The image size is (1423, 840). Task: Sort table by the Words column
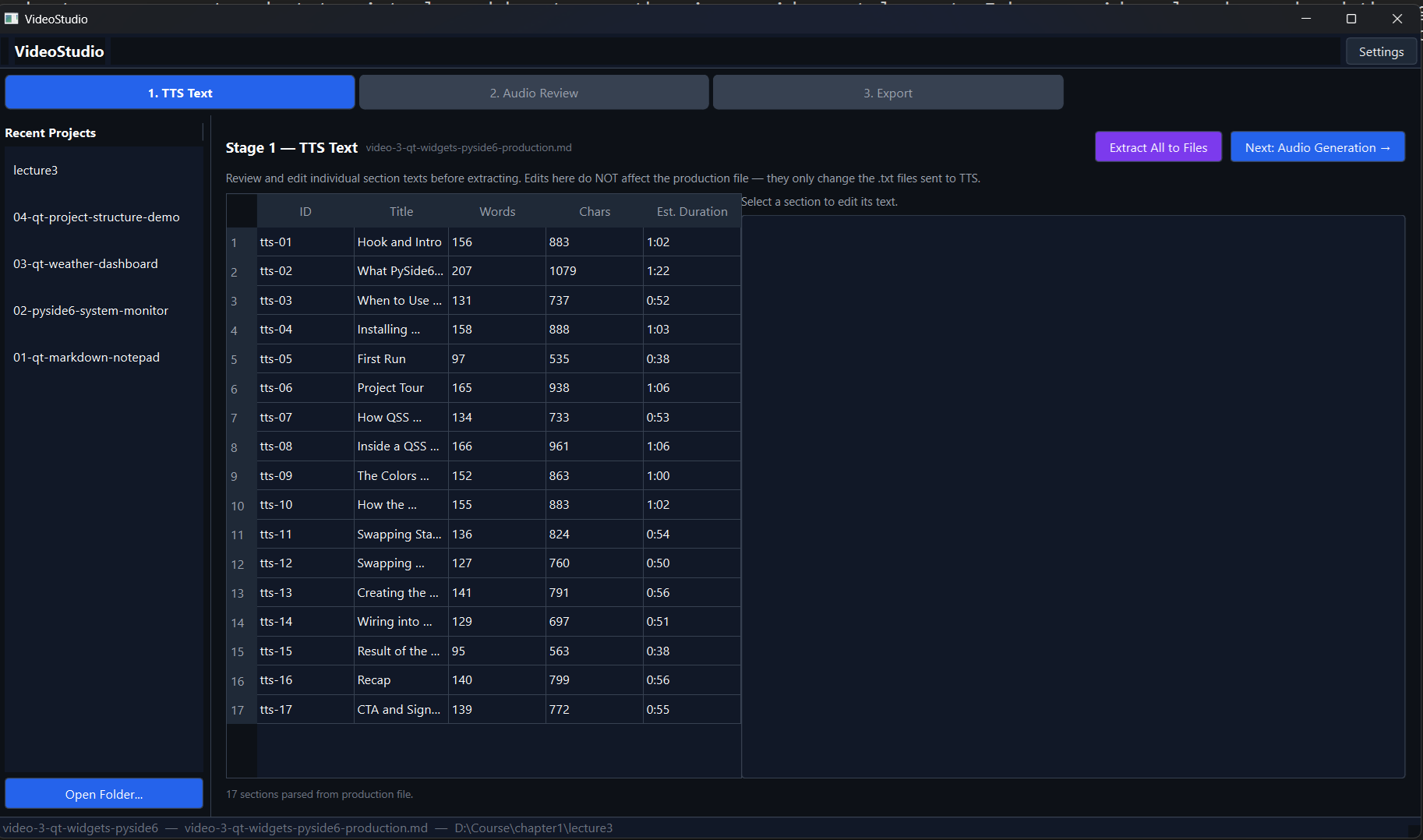497,210
